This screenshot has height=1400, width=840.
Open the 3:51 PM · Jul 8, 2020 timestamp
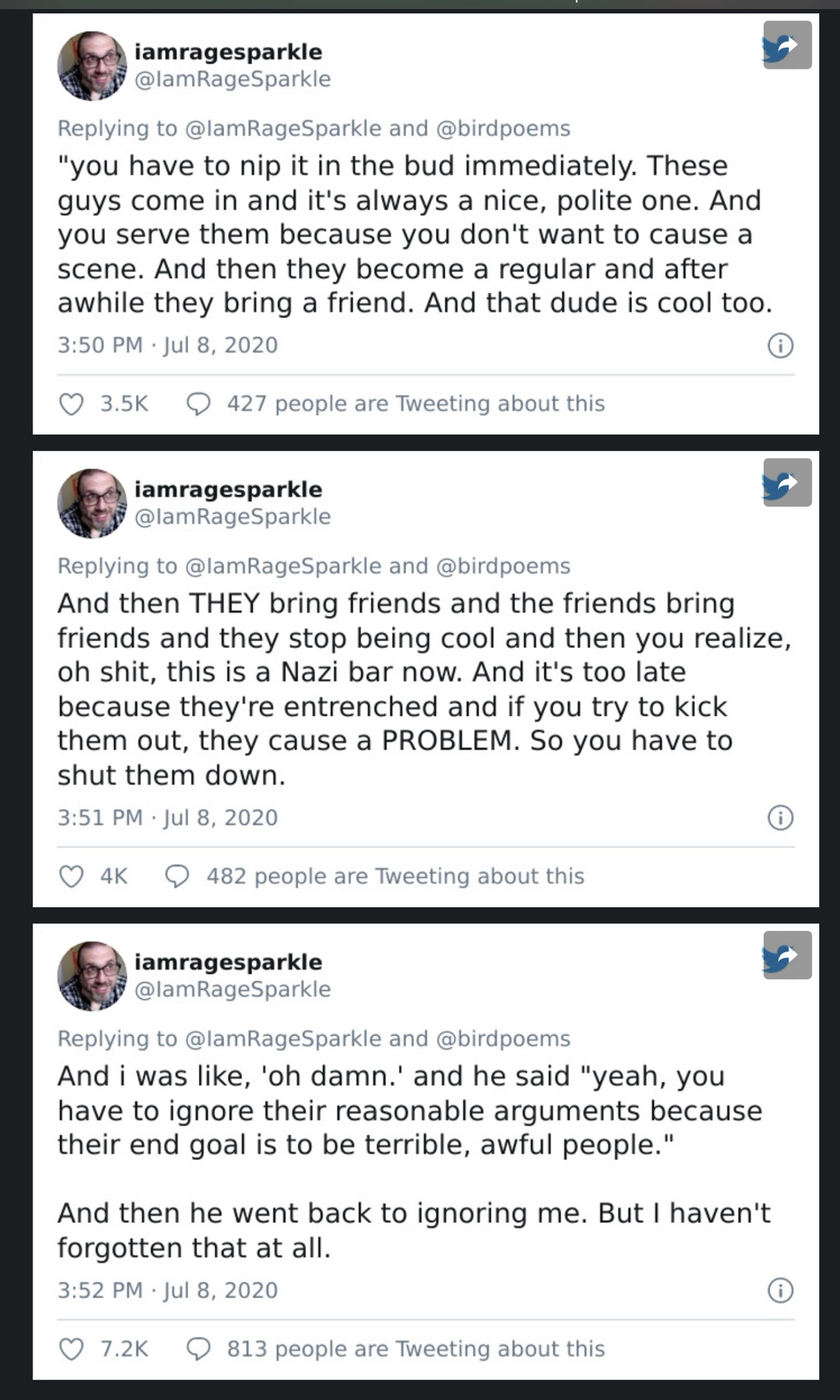coord(167,818)
